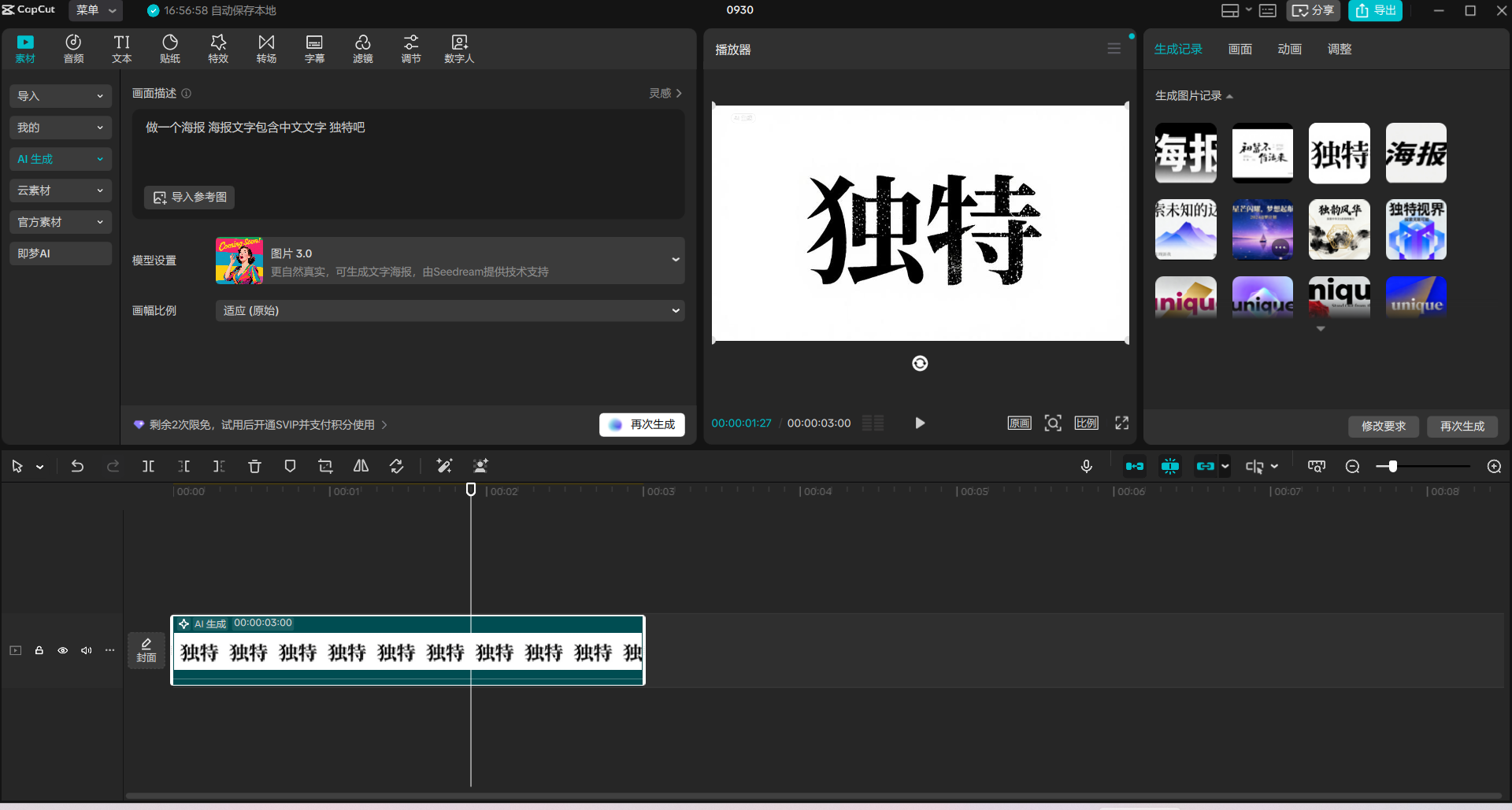Switch to the 生成记录 tab
1512x810 pixels.
(1178, 49)
